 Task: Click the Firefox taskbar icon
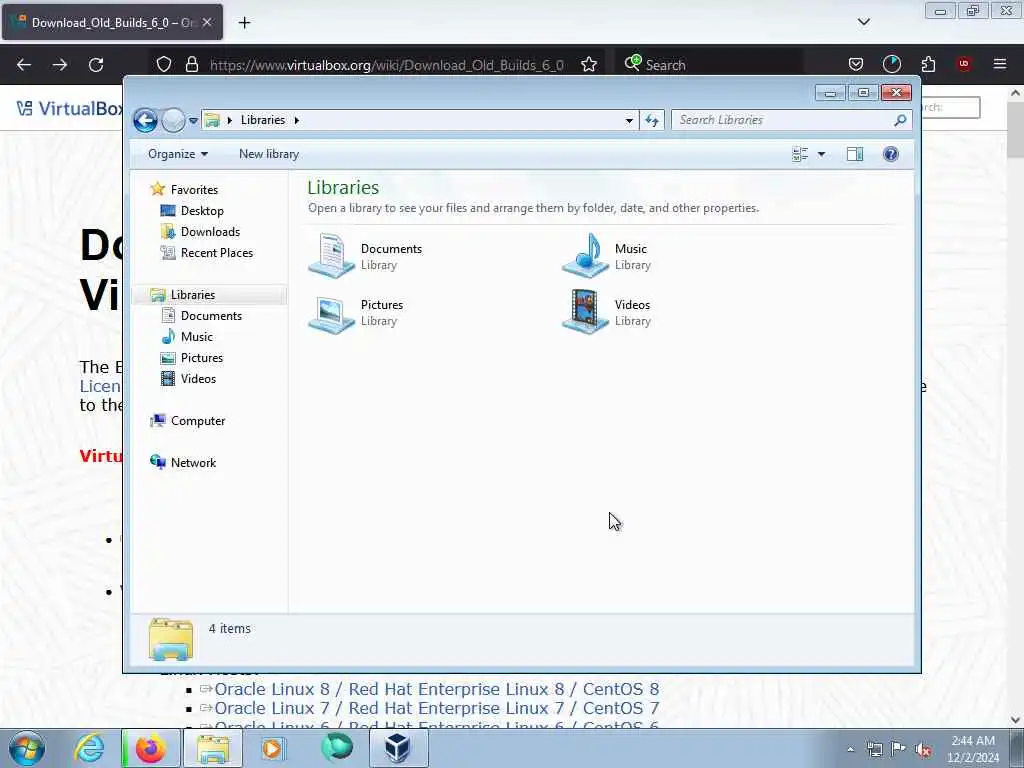(150, 748)
